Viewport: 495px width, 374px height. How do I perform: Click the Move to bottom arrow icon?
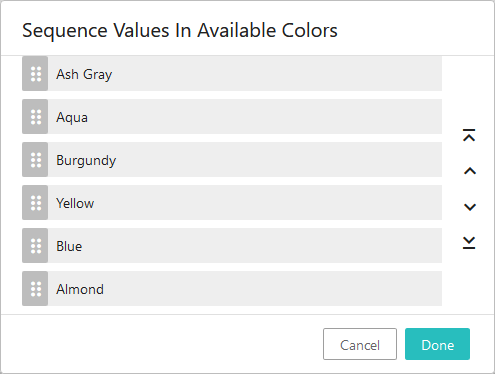tap(469, 243)
